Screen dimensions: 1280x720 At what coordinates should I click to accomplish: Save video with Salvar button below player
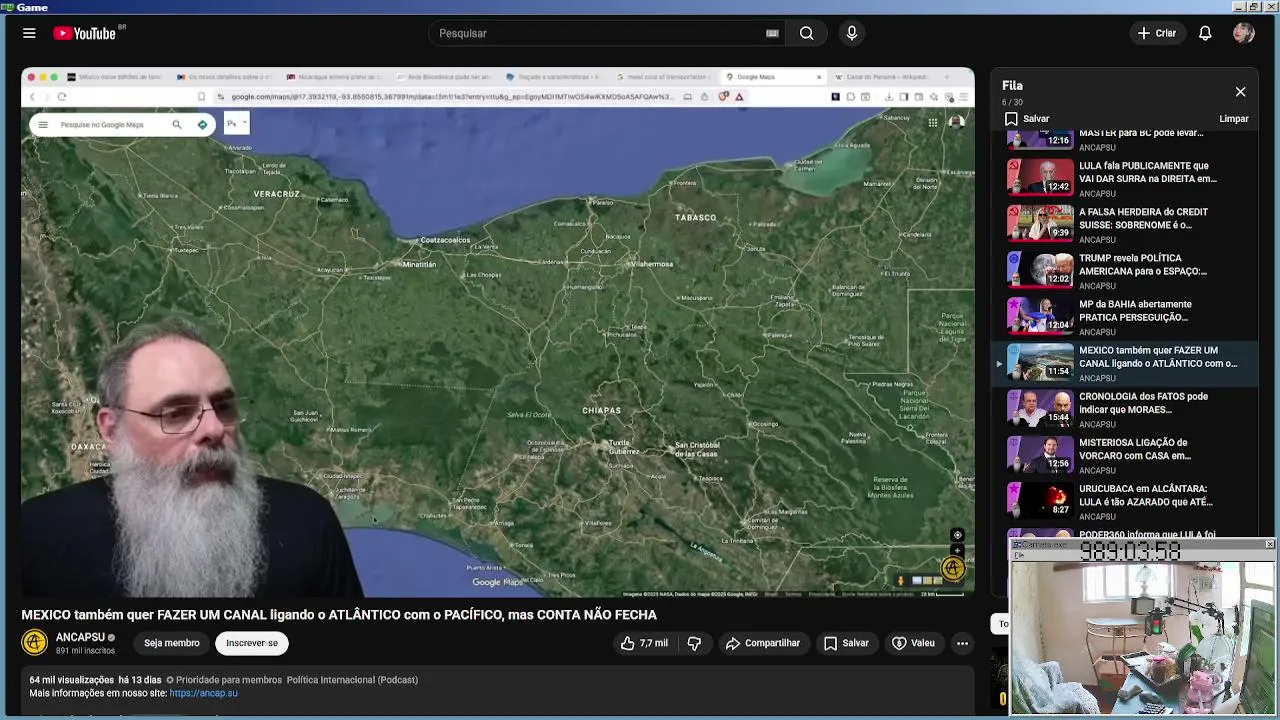(846, 643)
